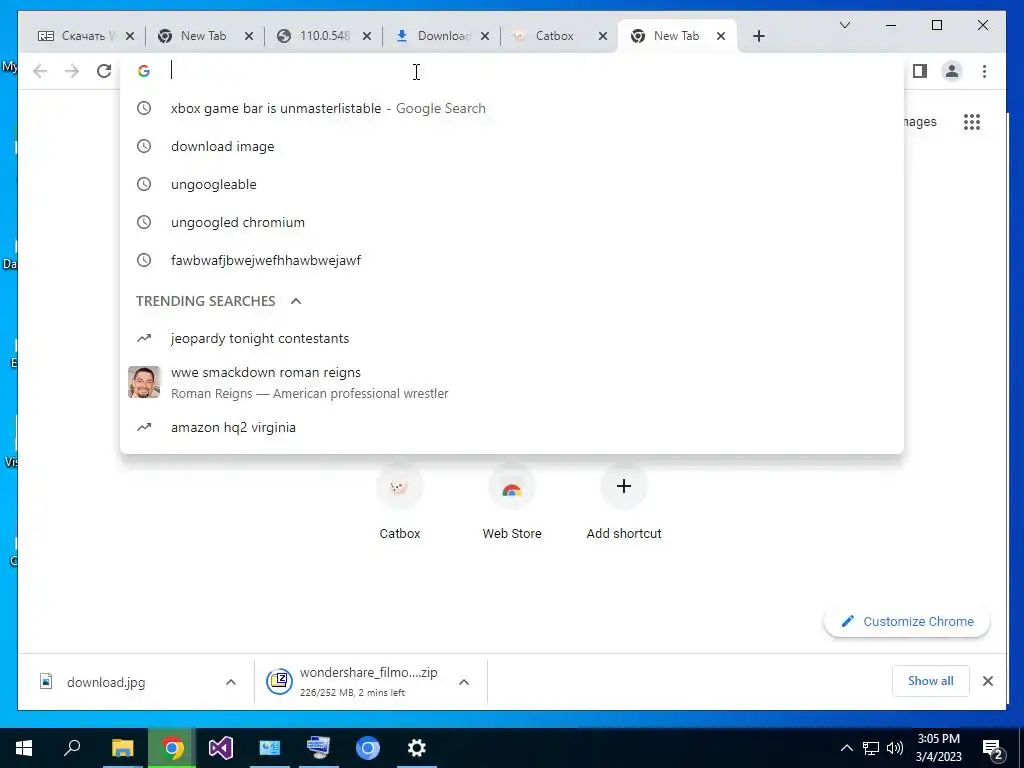The image size is (1024, 768).
Task: Close the Download tab
Action: click(485, 36)
